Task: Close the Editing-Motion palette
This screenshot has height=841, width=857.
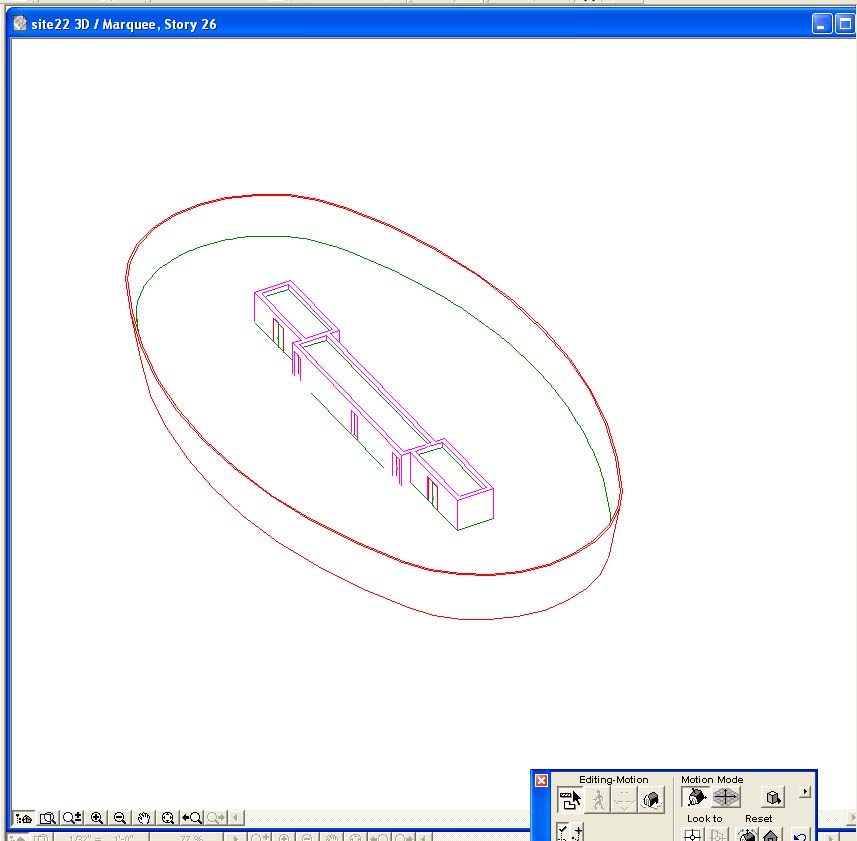Action: point(541,780)
